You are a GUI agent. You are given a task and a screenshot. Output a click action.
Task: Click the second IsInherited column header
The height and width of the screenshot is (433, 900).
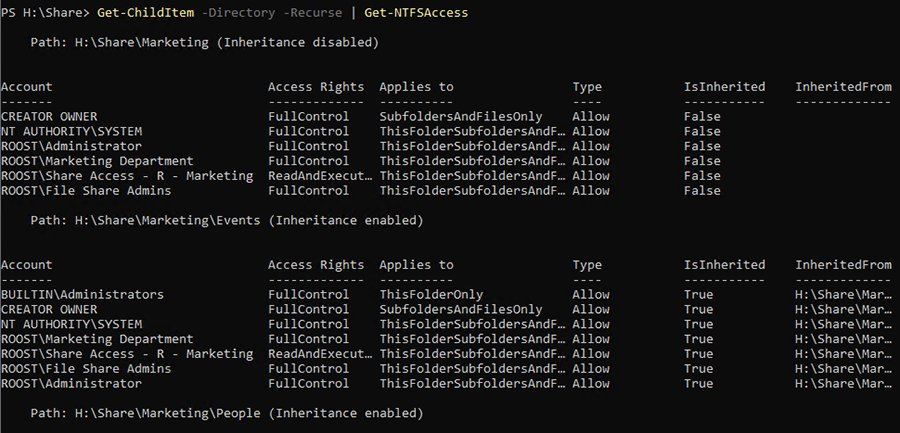pyautogui.click(x=724, y=265)
